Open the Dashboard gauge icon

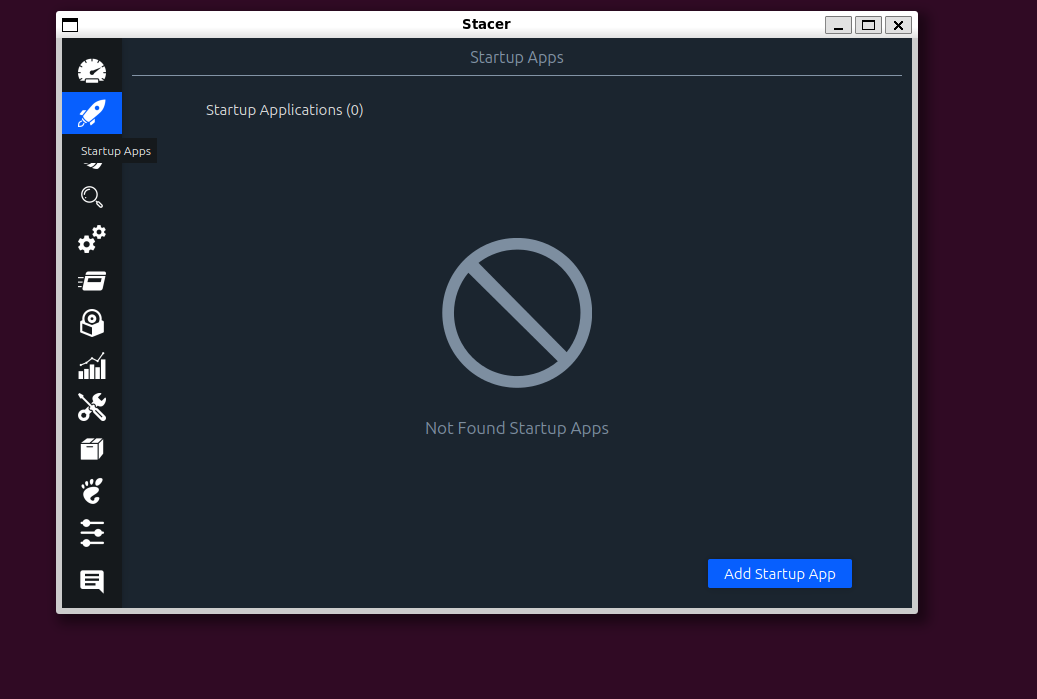pos(91,70)
